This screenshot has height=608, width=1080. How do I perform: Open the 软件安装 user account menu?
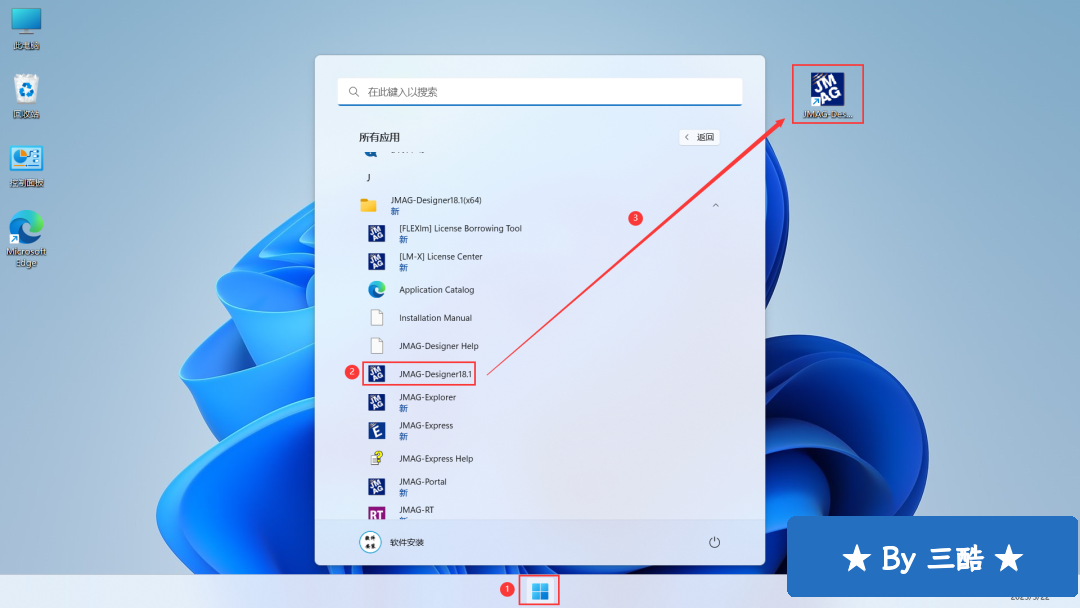(x=391, y=543)
